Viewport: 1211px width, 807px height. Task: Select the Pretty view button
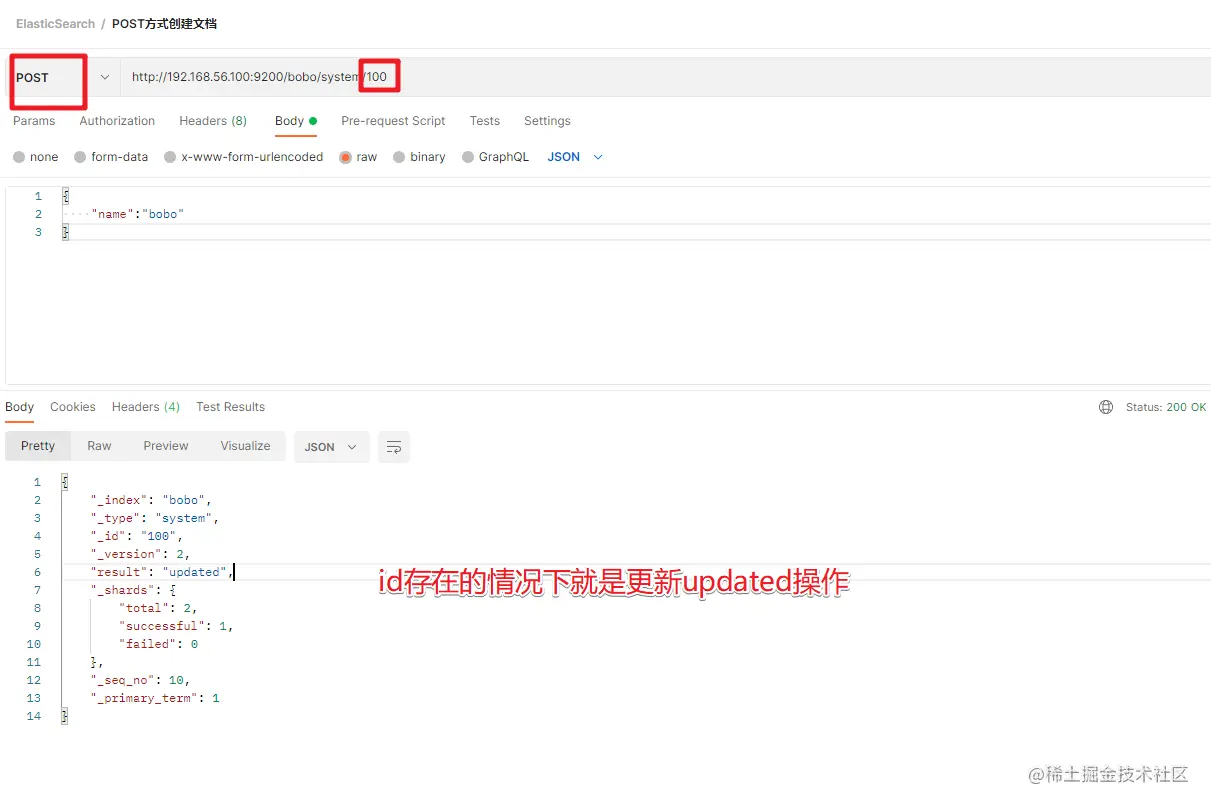pos(38,446)
